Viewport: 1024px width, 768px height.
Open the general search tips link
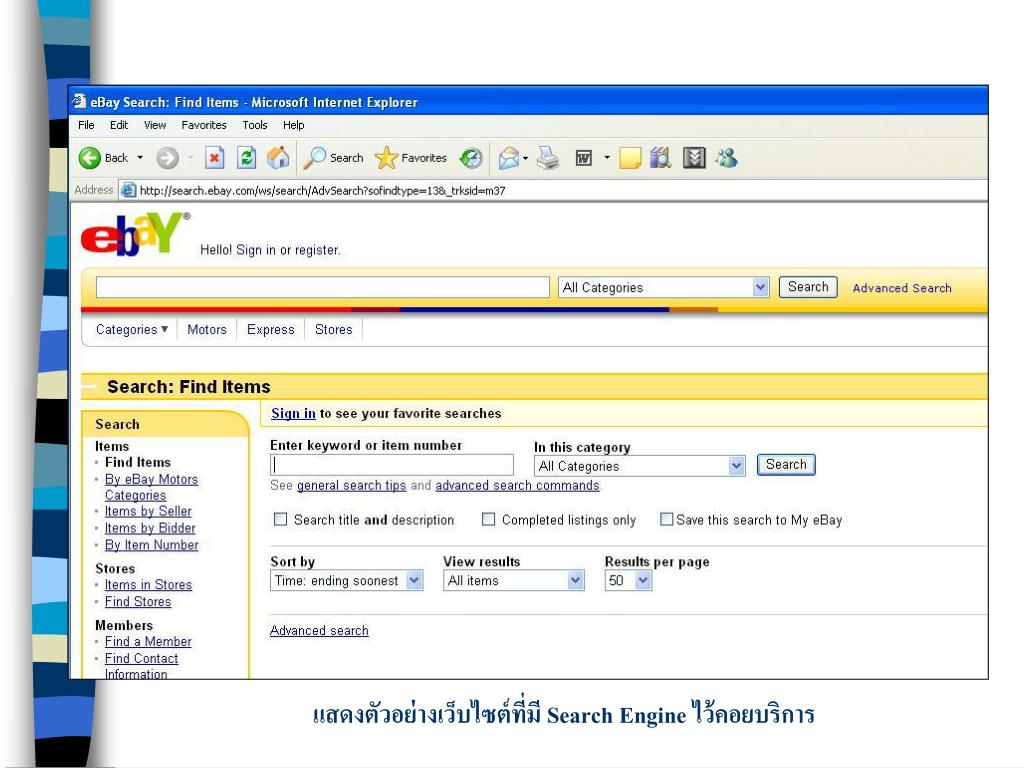pos(351,485)
